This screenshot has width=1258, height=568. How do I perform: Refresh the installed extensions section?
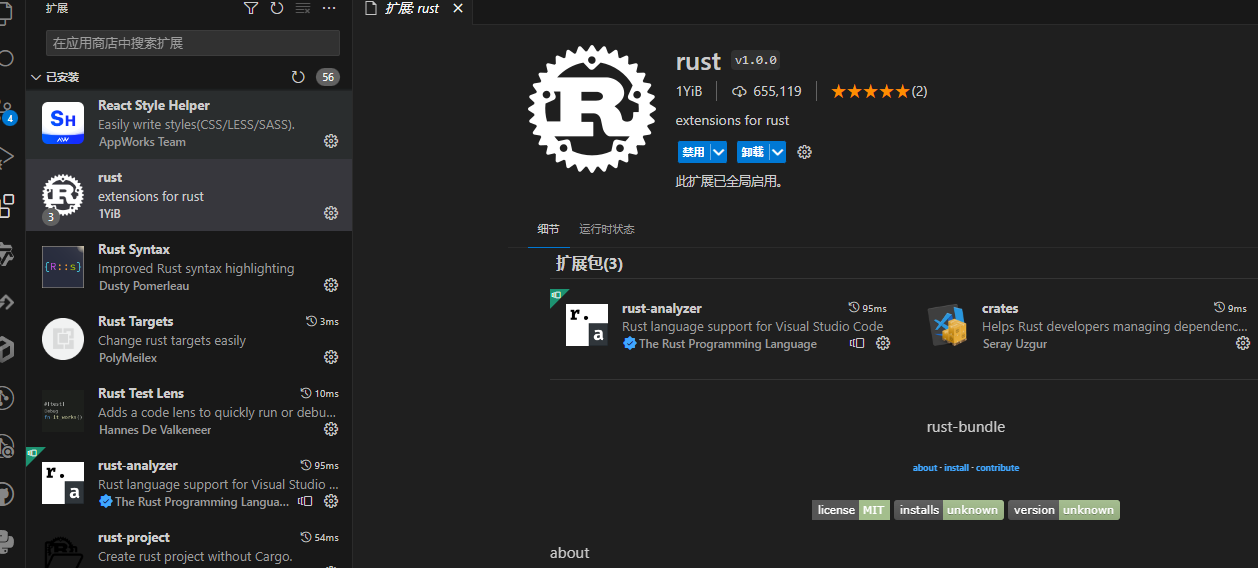pos(298,77)
